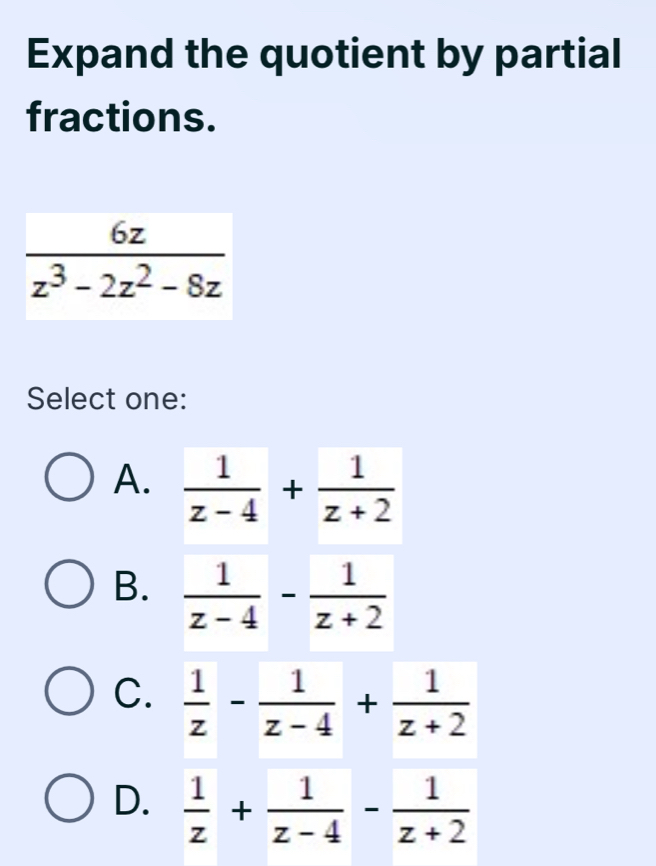Click the option D label text
Screen dimensions: 656x866
(129, 800)
